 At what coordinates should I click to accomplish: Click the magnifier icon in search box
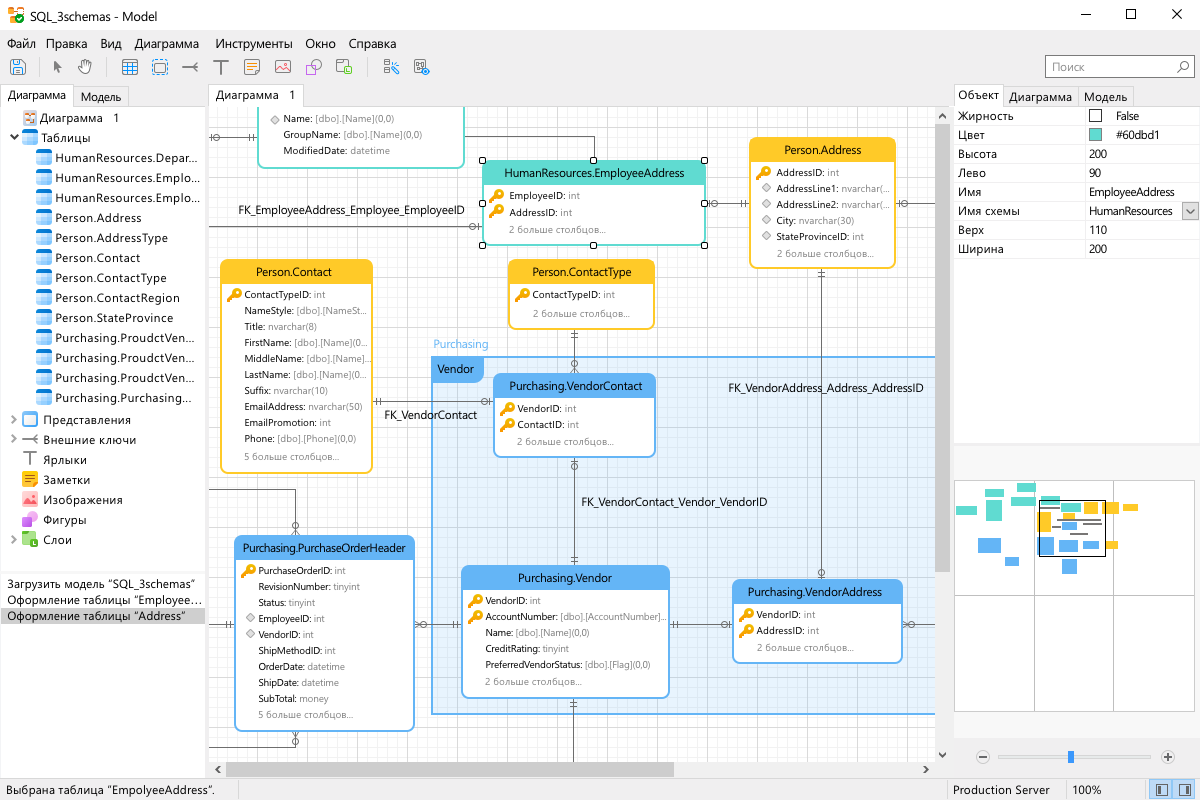(1182, 67)
